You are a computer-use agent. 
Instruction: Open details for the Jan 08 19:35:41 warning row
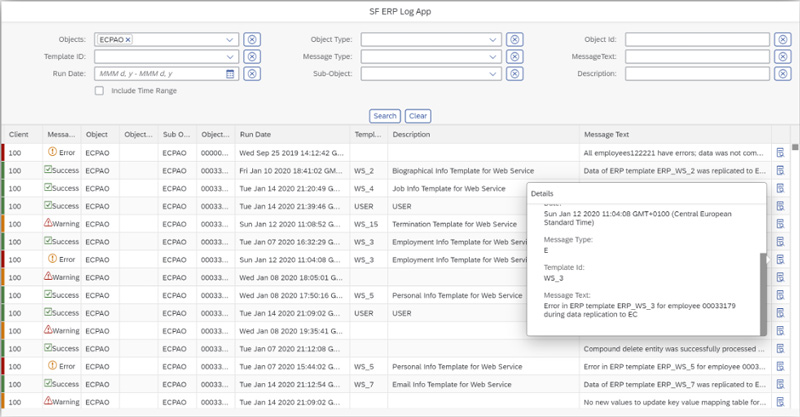(780, 331)
